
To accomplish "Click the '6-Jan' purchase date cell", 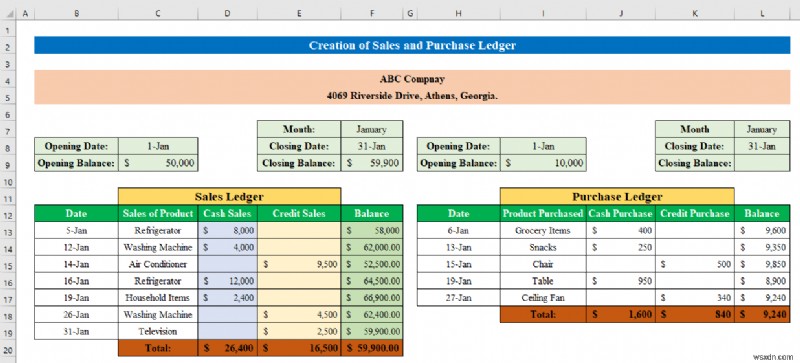I will tap(458, 230).
